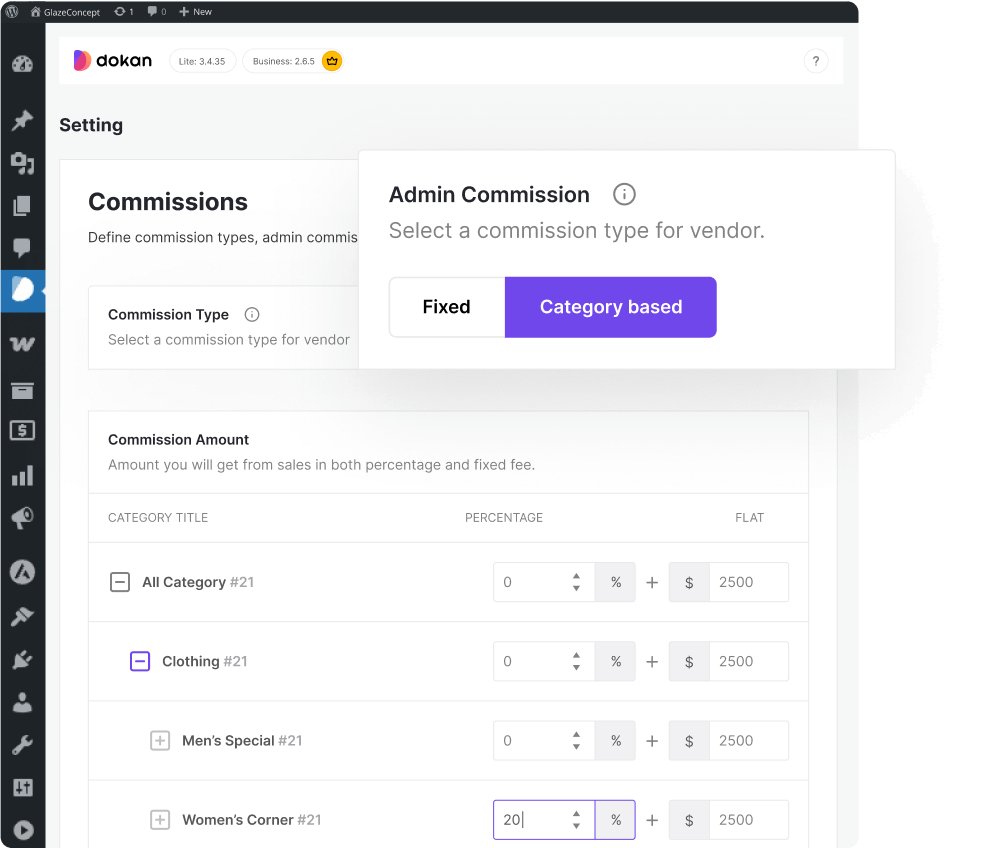The width and height of the screenshot is (1000, 848).
Task: Collapse the All Category row
Action: click(x=120, y=582)
